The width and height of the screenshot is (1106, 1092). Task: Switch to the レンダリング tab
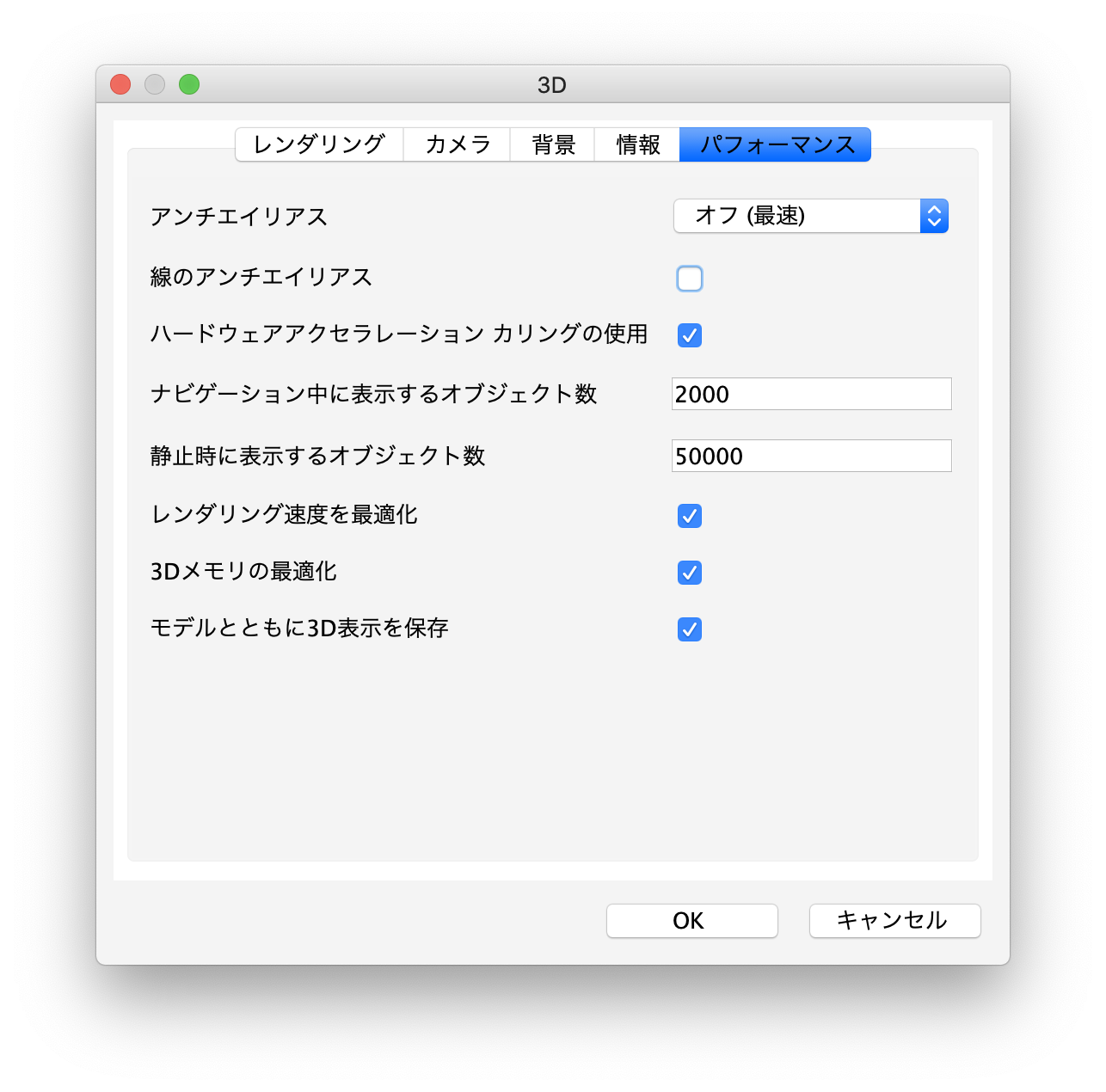(319, 144)
